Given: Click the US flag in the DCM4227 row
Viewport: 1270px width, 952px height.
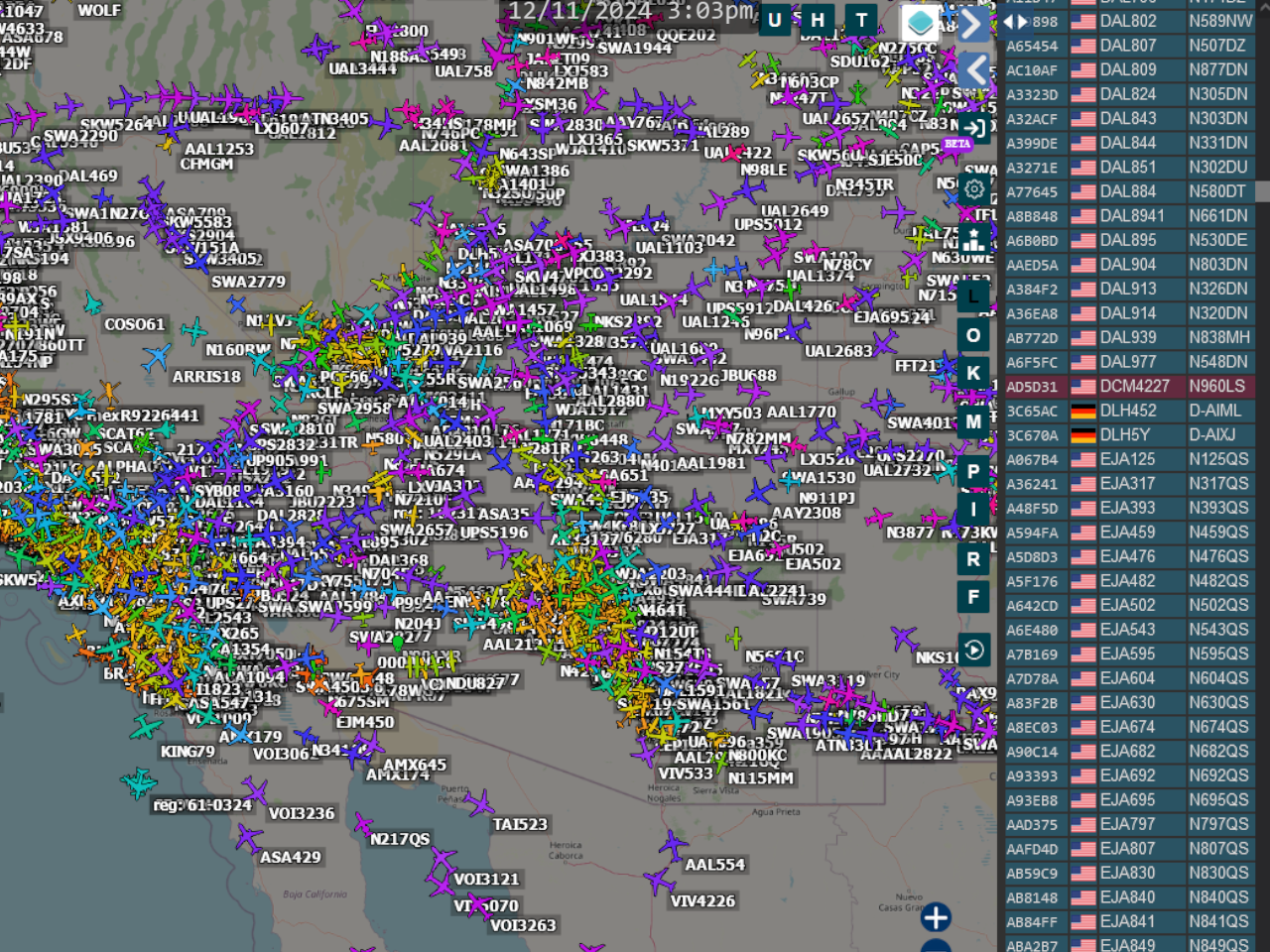Looking at the screenshot, I should pyautogui.click(x=1083, y=386).
